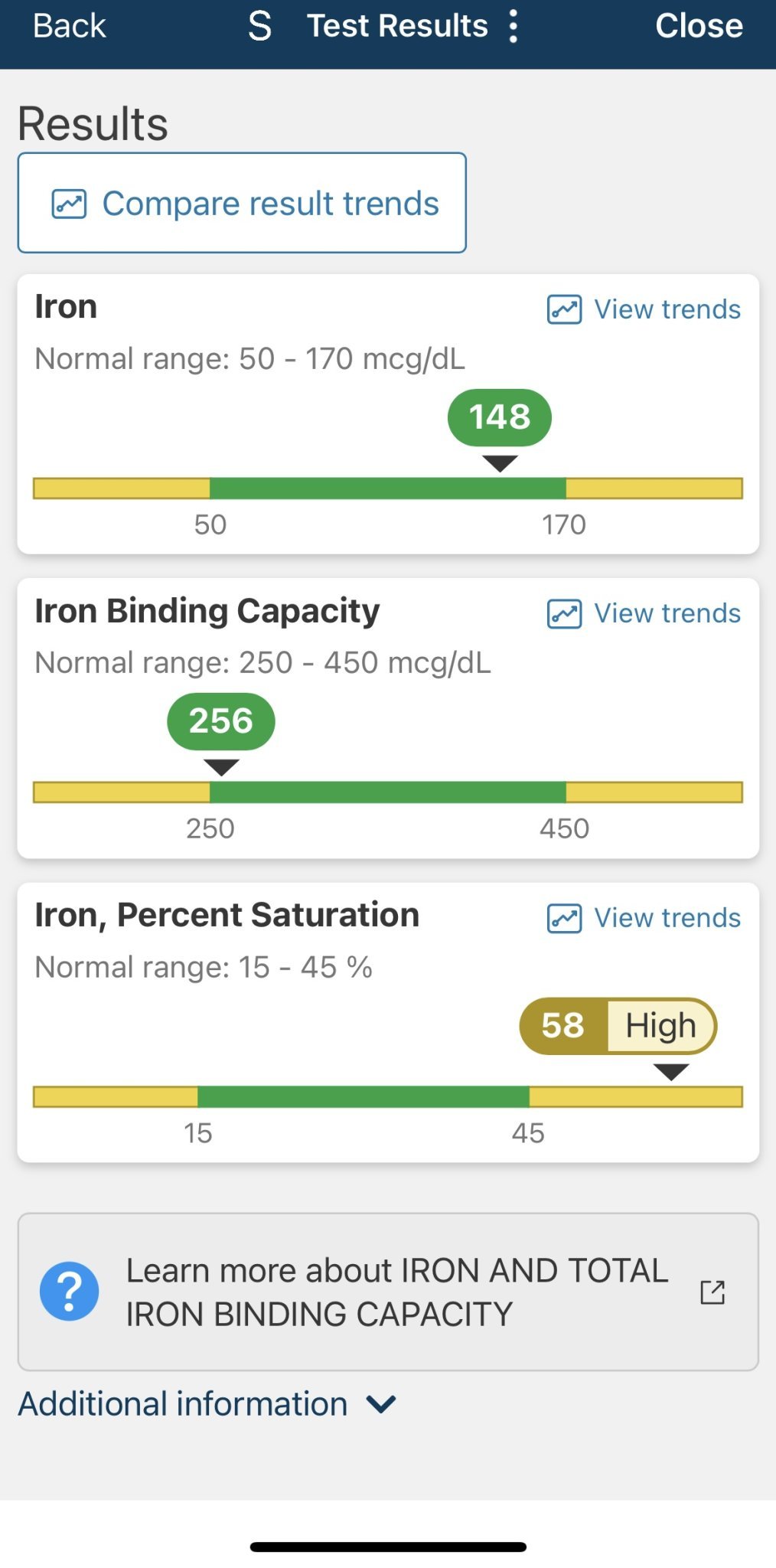Viewport: 776px width, 1568px height.
Task: Click the trend chart icon in Compare button
Action: pyautogui.click(x=69, y=204)
